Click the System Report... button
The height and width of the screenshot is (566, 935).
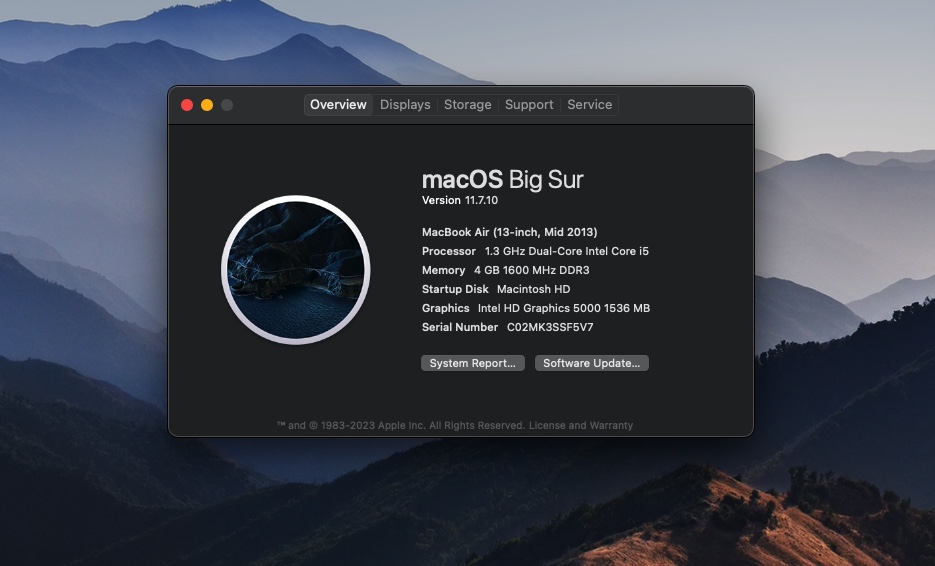(472, 363)
